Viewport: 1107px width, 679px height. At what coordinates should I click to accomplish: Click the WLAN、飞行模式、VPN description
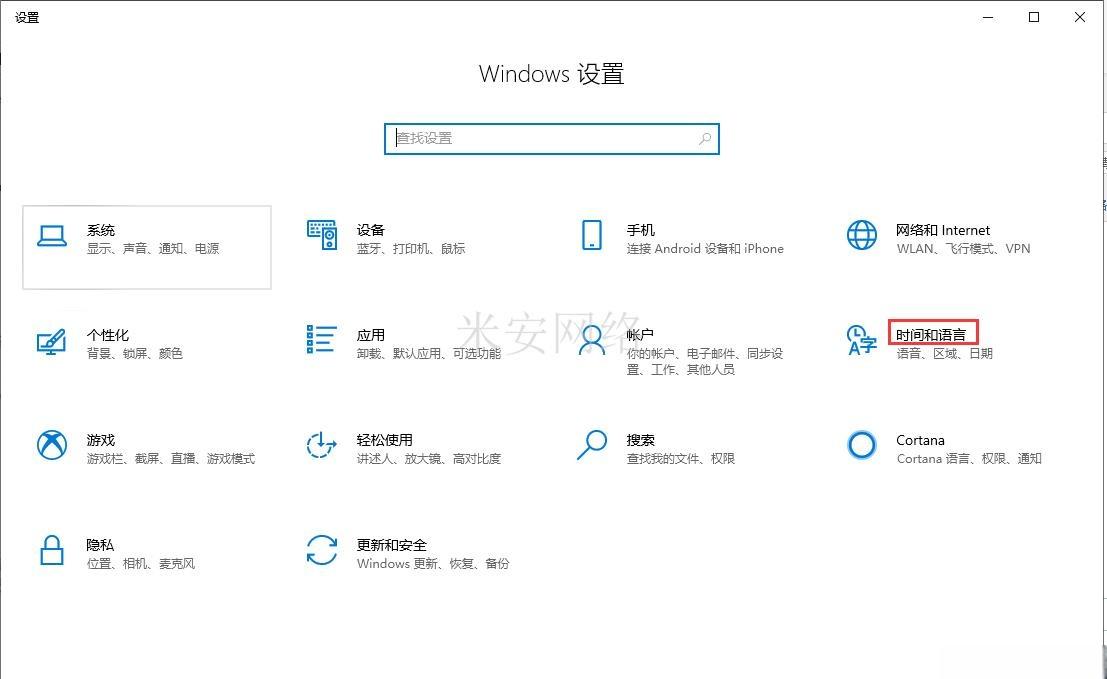tap(963, 248)
